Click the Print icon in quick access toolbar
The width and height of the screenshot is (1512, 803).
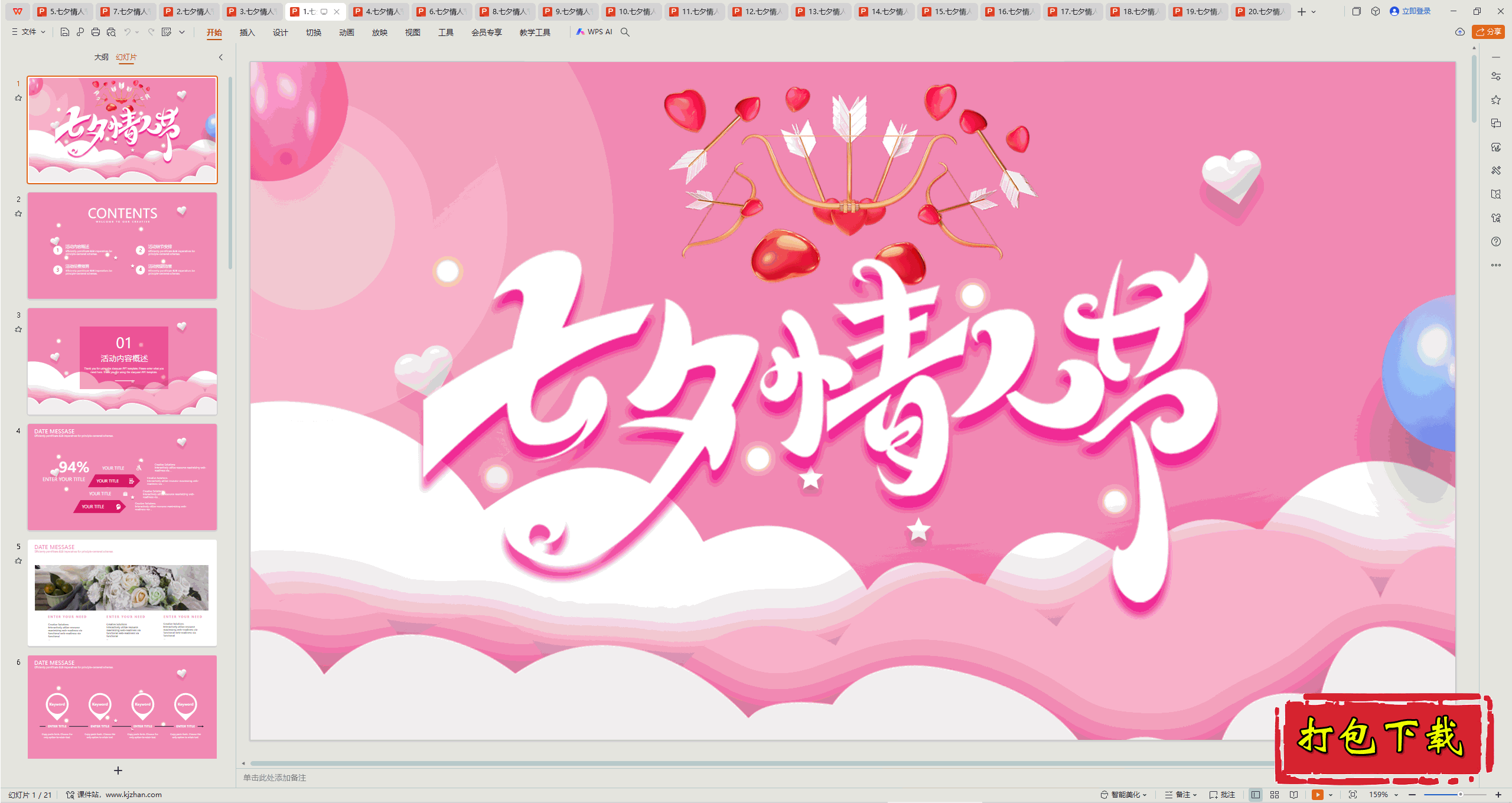pyautogui.click(x=96, y=32)
